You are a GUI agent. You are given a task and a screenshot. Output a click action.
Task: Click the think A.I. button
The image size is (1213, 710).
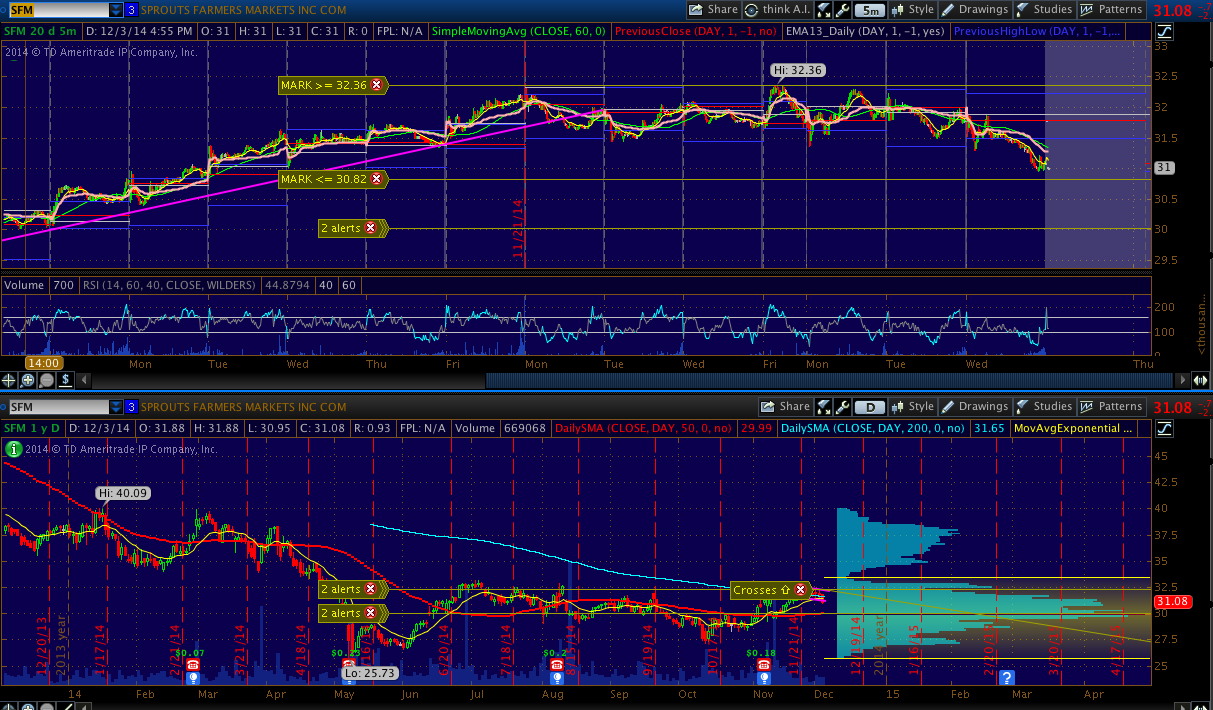click(x=779, y=10)
